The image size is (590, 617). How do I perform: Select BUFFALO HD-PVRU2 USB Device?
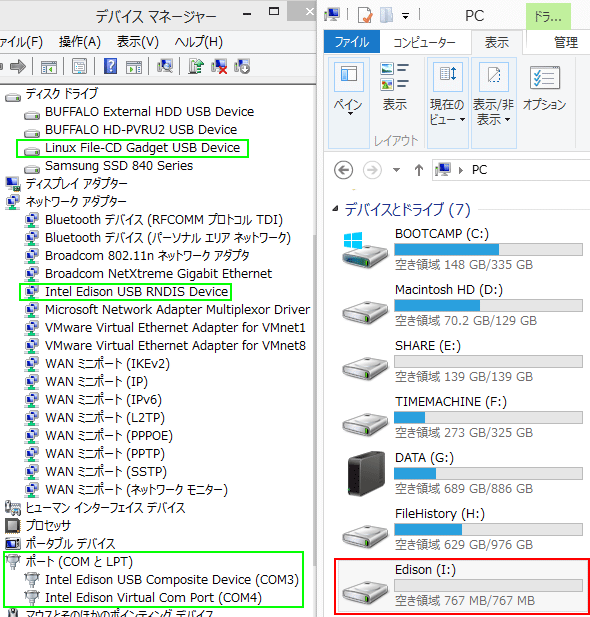[x=141, y=130]
